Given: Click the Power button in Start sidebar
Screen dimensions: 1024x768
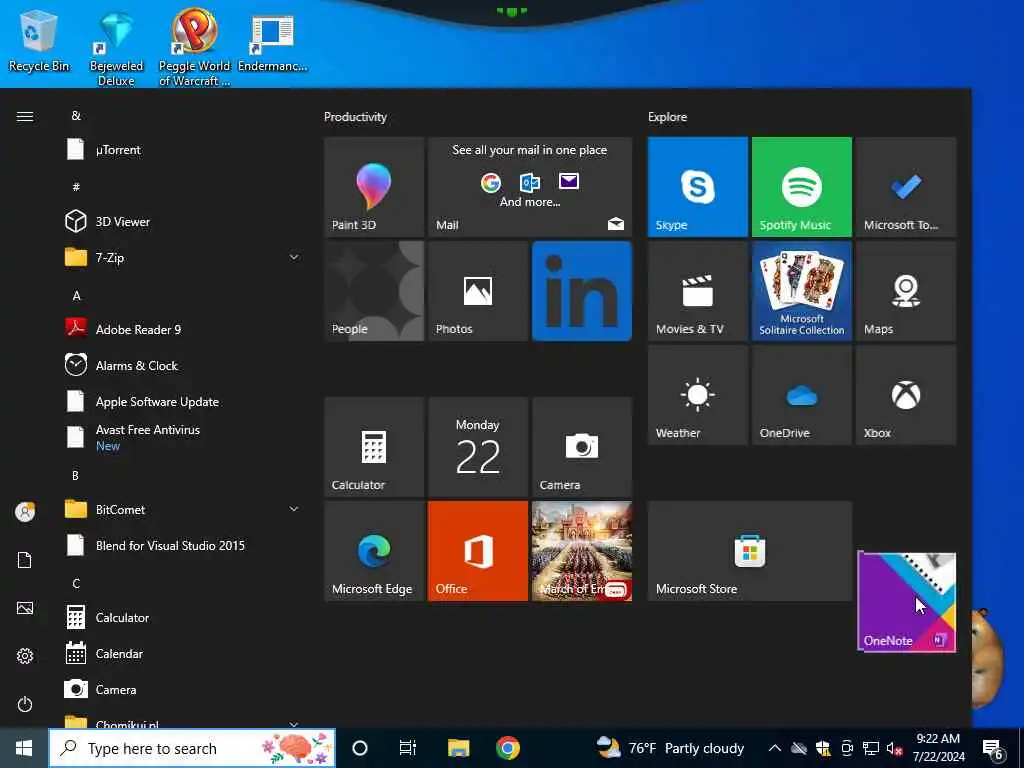Looking at the screenshot, I should [x=25, y=704].
